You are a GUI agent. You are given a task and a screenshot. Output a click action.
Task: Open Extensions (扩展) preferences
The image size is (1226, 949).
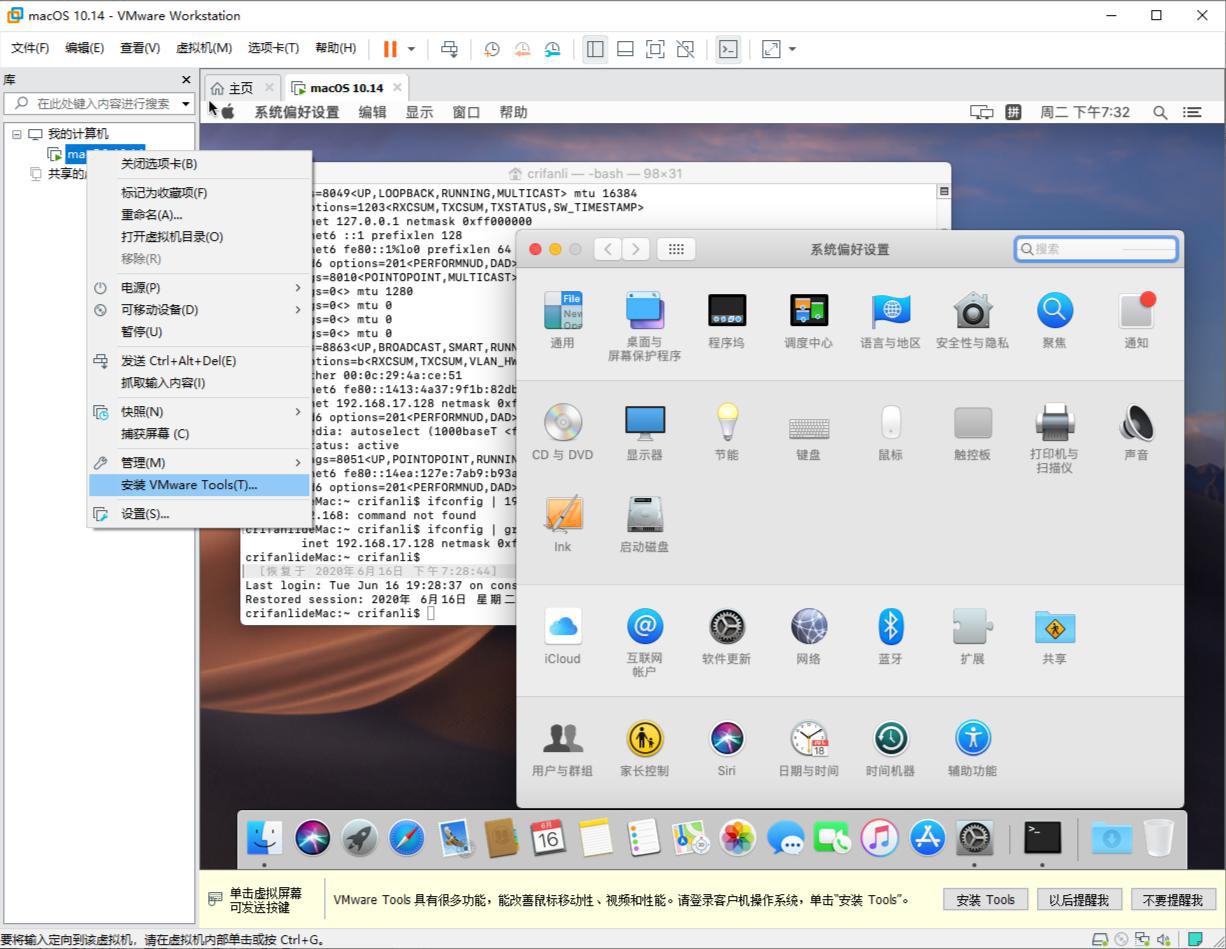[972, 627]
